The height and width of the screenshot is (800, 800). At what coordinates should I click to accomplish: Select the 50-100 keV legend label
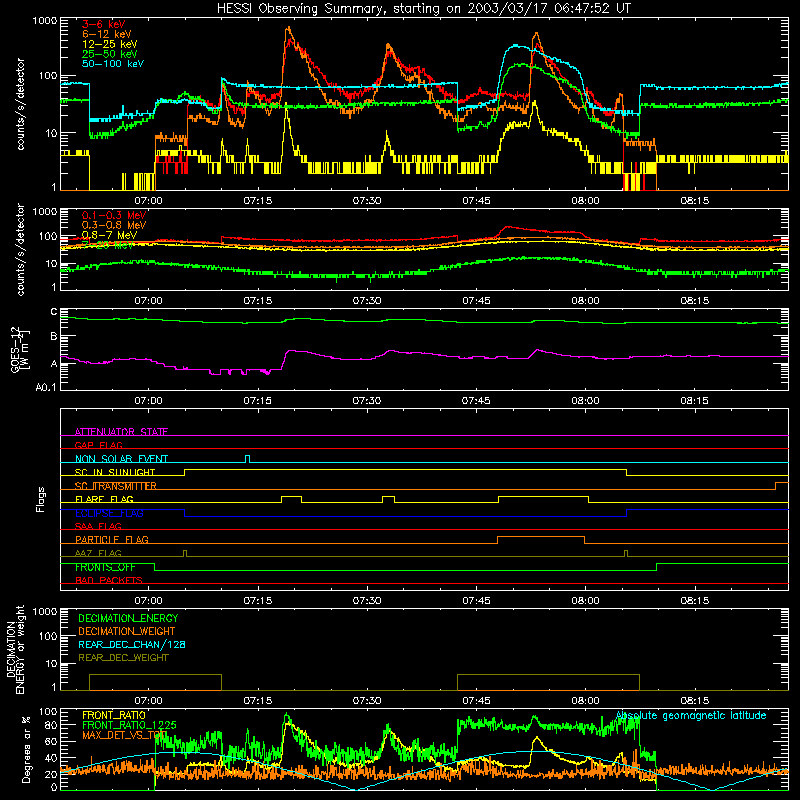click(113, 64)
